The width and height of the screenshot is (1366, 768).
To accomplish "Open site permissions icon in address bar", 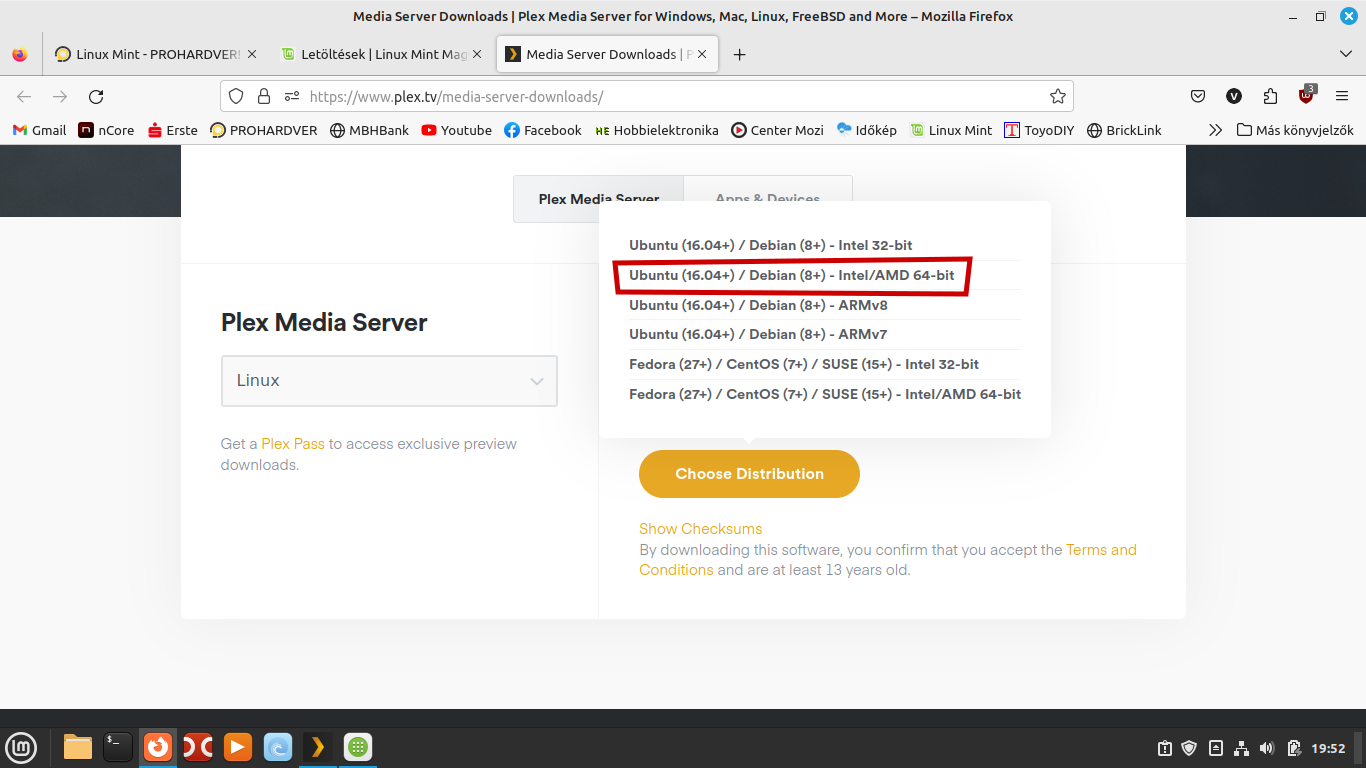I will point(292,97).
